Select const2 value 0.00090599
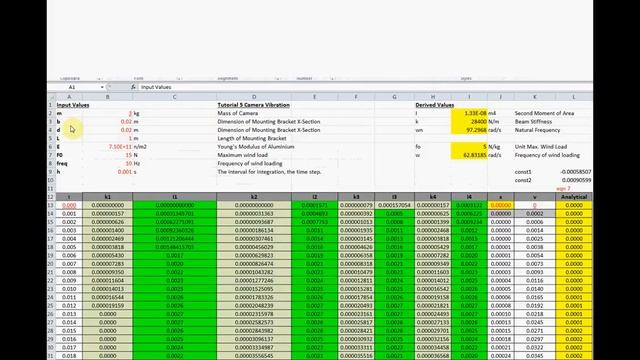Viewport: 640px width, 360px height. 574,180
